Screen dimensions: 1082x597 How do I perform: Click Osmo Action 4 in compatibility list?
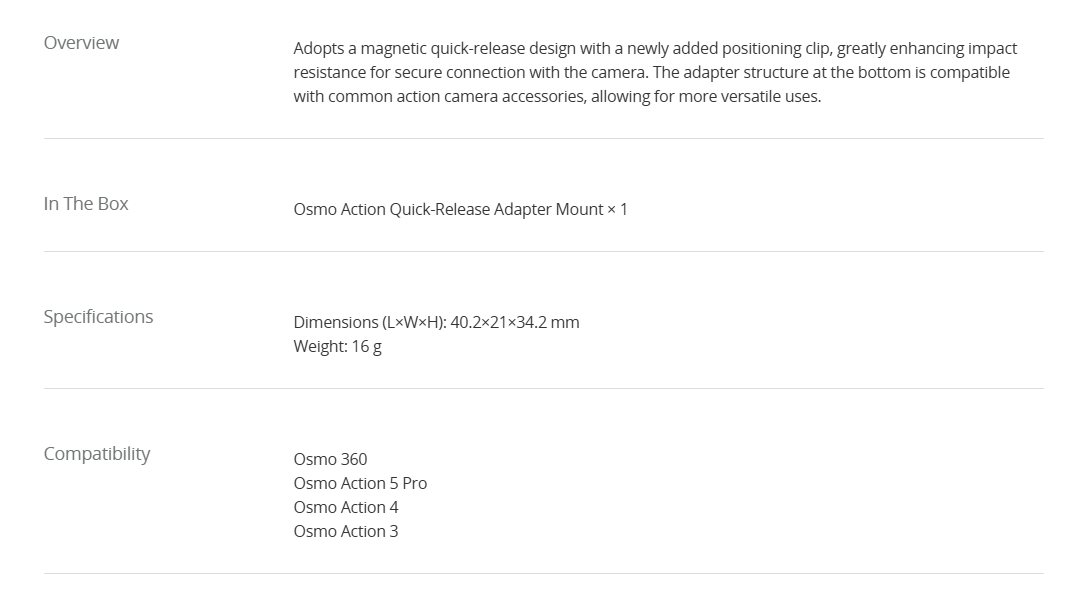(346, 508)
